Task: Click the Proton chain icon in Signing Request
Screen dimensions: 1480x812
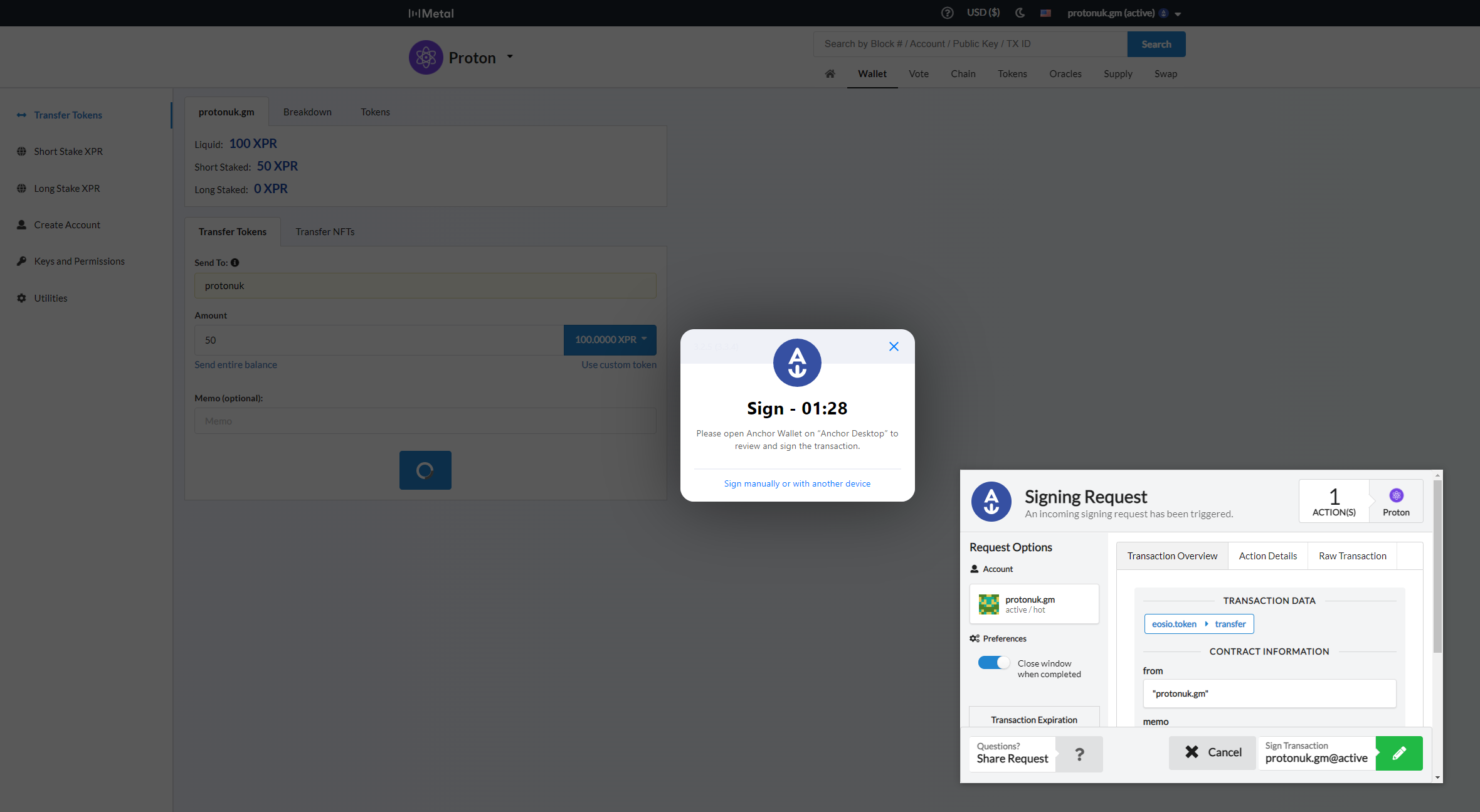Action: tap(1396, 496)
